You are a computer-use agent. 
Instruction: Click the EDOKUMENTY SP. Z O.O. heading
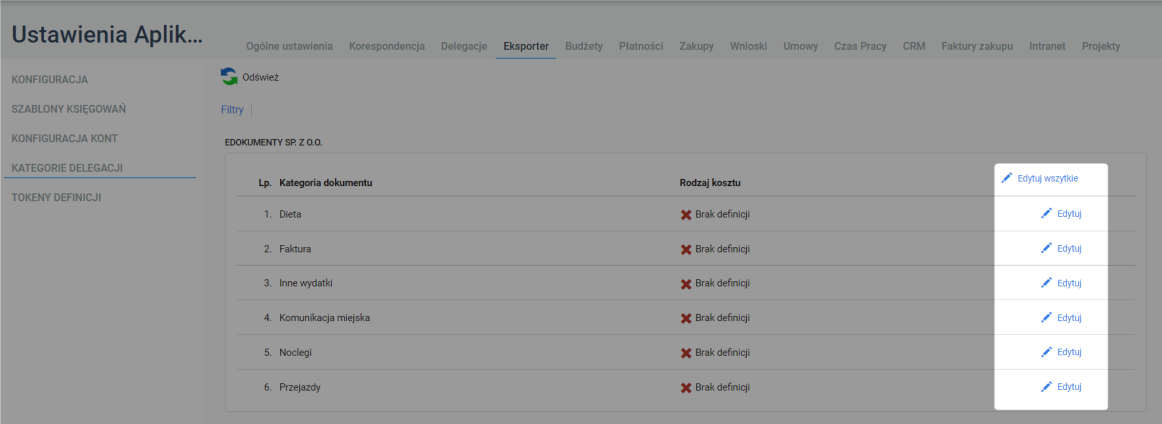[273, 142]
